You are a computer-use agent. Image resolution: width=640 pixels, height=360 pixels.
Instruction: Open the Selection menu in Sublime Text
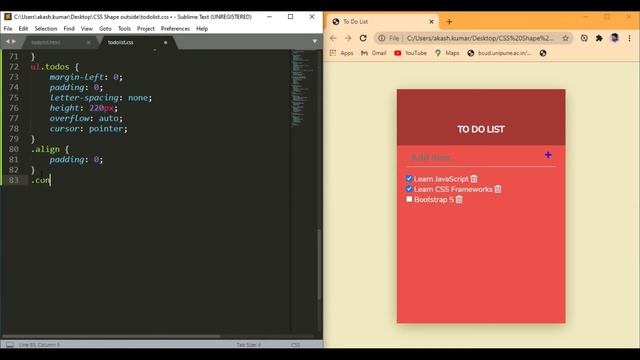pos(46,29)
